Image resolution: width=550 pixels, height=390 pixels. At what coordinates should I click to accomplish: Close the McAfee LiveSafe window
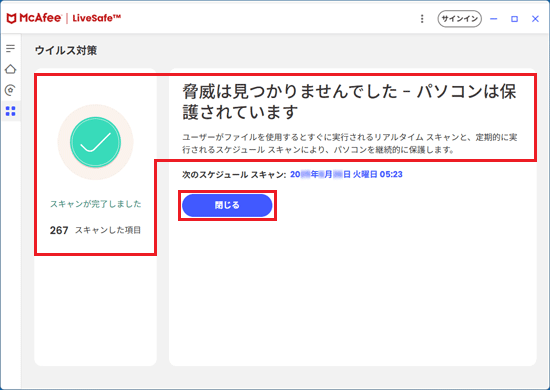pos(535,19)
